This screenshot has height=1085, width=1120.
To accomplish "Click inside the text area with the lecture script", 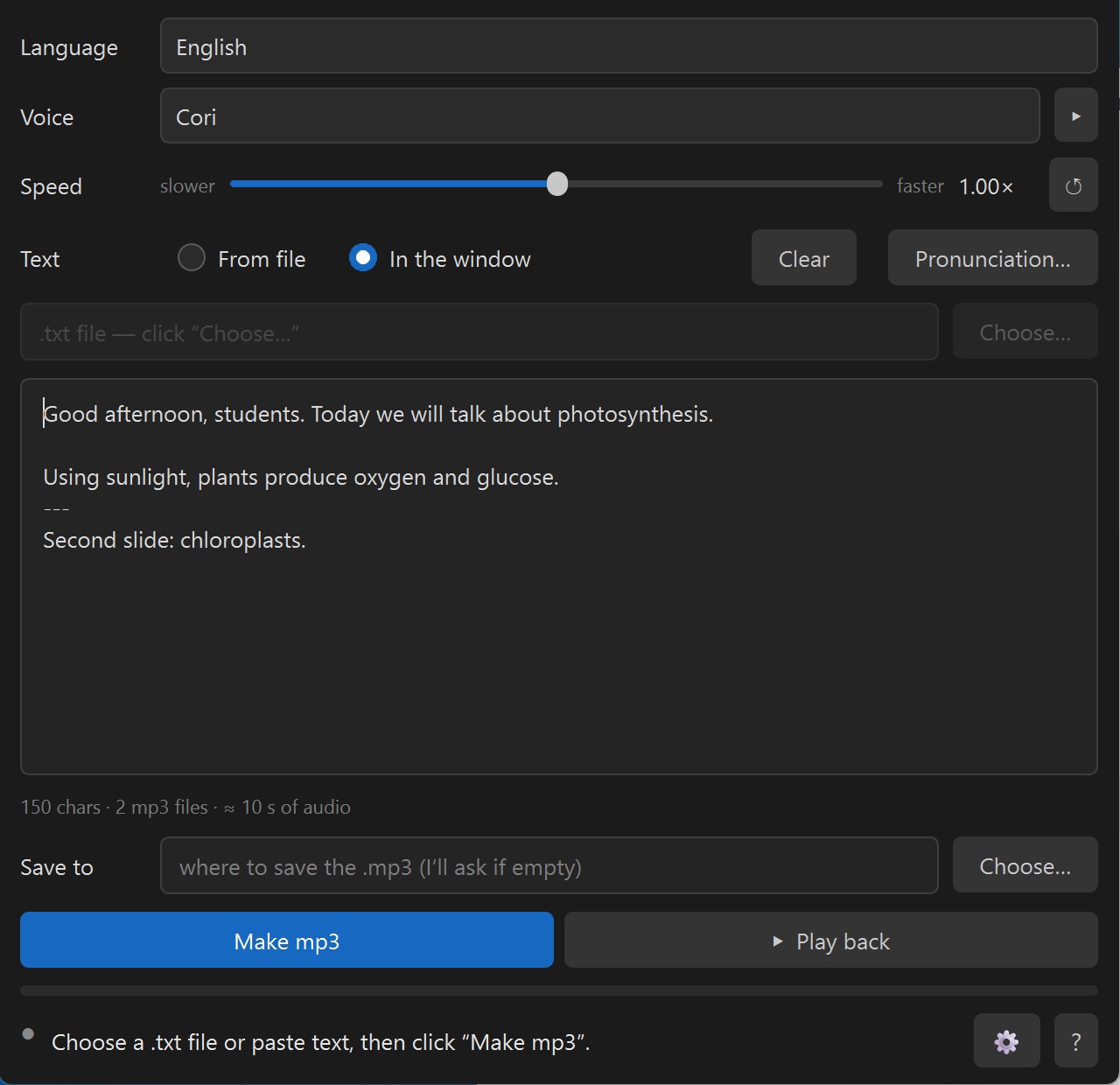I will (558, 577).
